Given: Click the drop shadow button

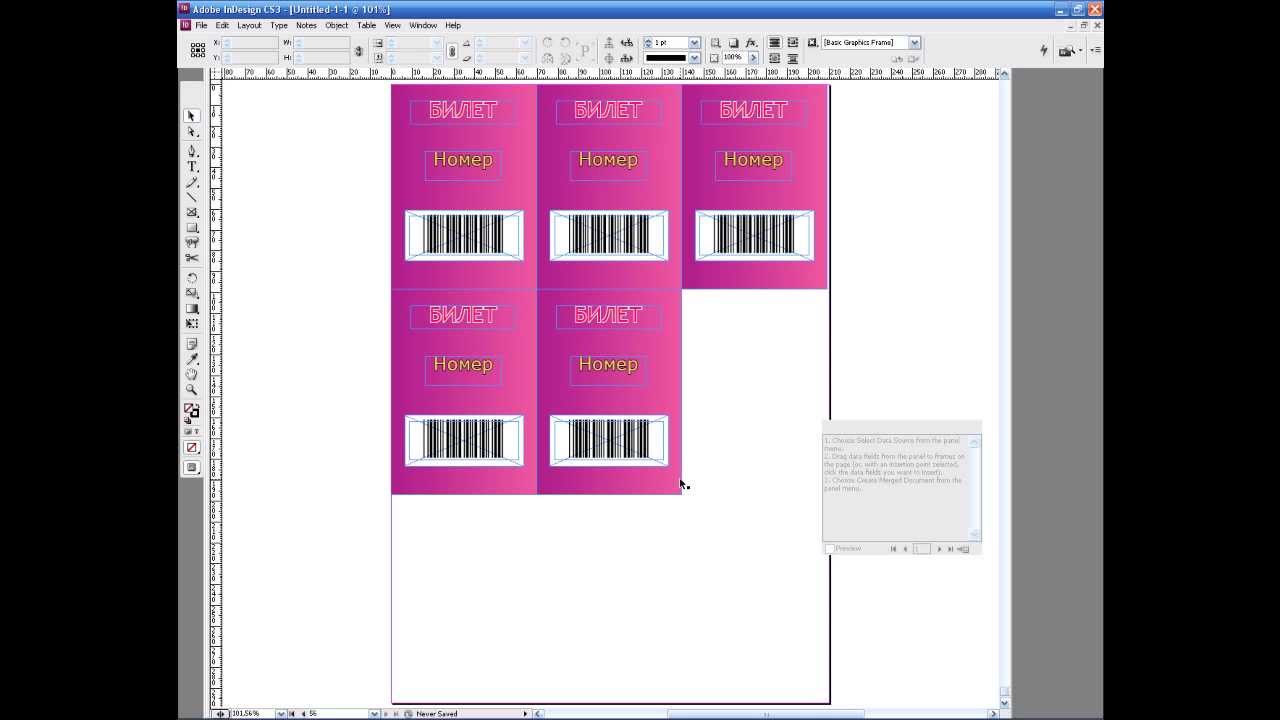Looking at the screenshot, I should coord(733,43).
